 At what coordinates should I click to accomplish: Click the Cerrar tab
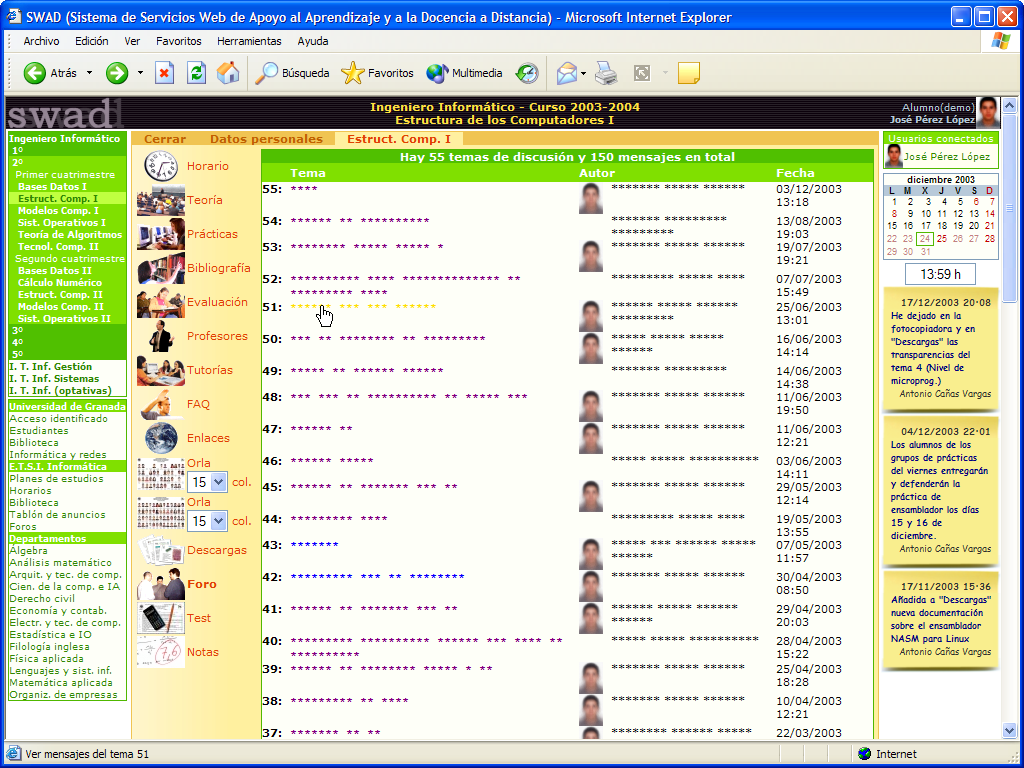[165, 139]
